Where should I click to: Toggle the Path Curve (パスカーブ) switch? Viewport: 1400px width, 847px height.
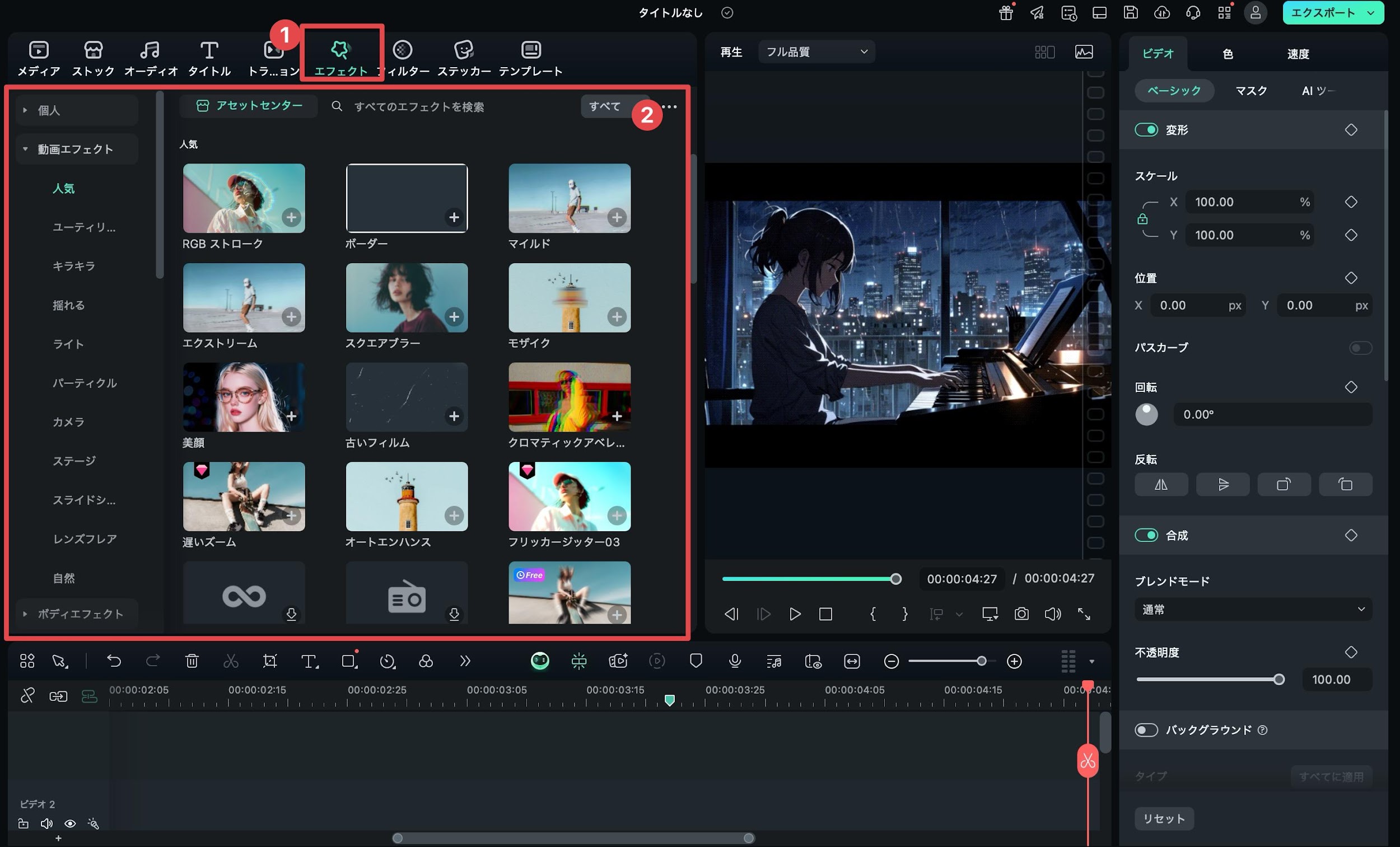(1361, 348)
